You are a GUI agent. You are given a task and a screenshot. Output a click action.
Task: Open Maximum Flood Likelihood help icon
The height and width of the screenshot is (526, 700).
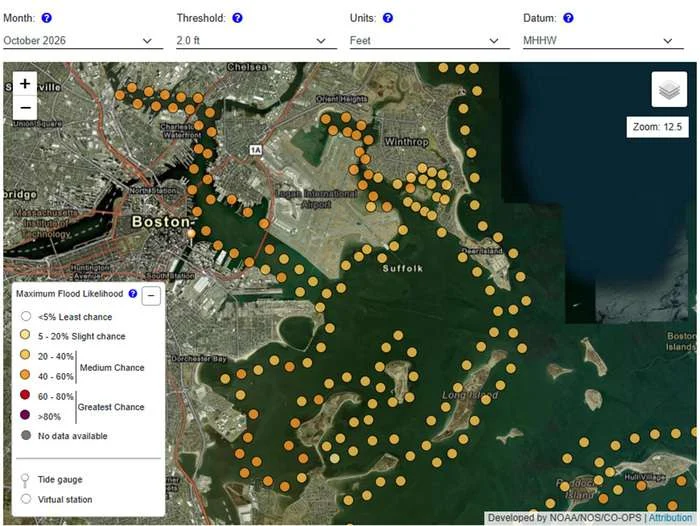pyautogui.click(x=133, y=293)
